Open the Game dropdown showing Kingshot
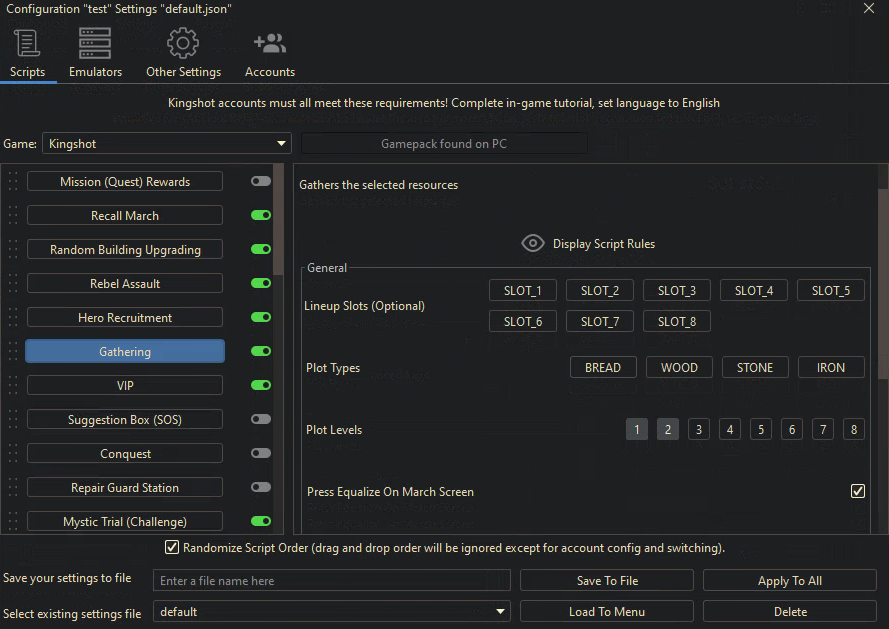 tap(166, 144)
